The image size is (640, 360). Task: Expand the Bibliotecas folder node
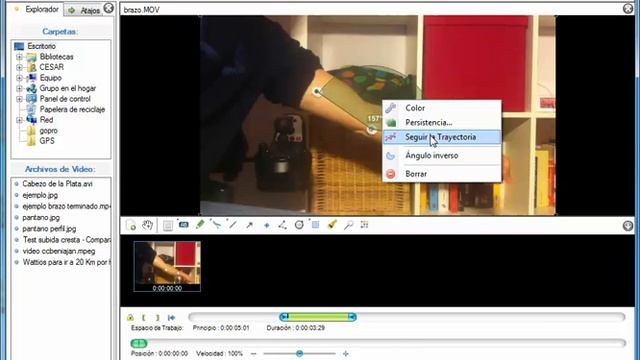pos(19,57)
